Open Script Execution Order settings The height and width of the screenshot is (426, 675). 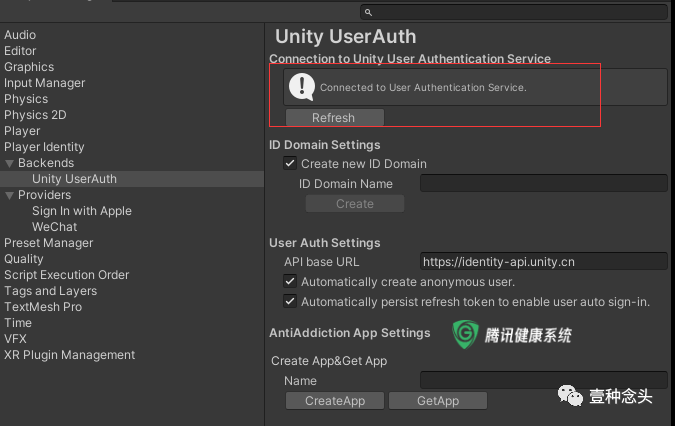(x=67, y=275)
